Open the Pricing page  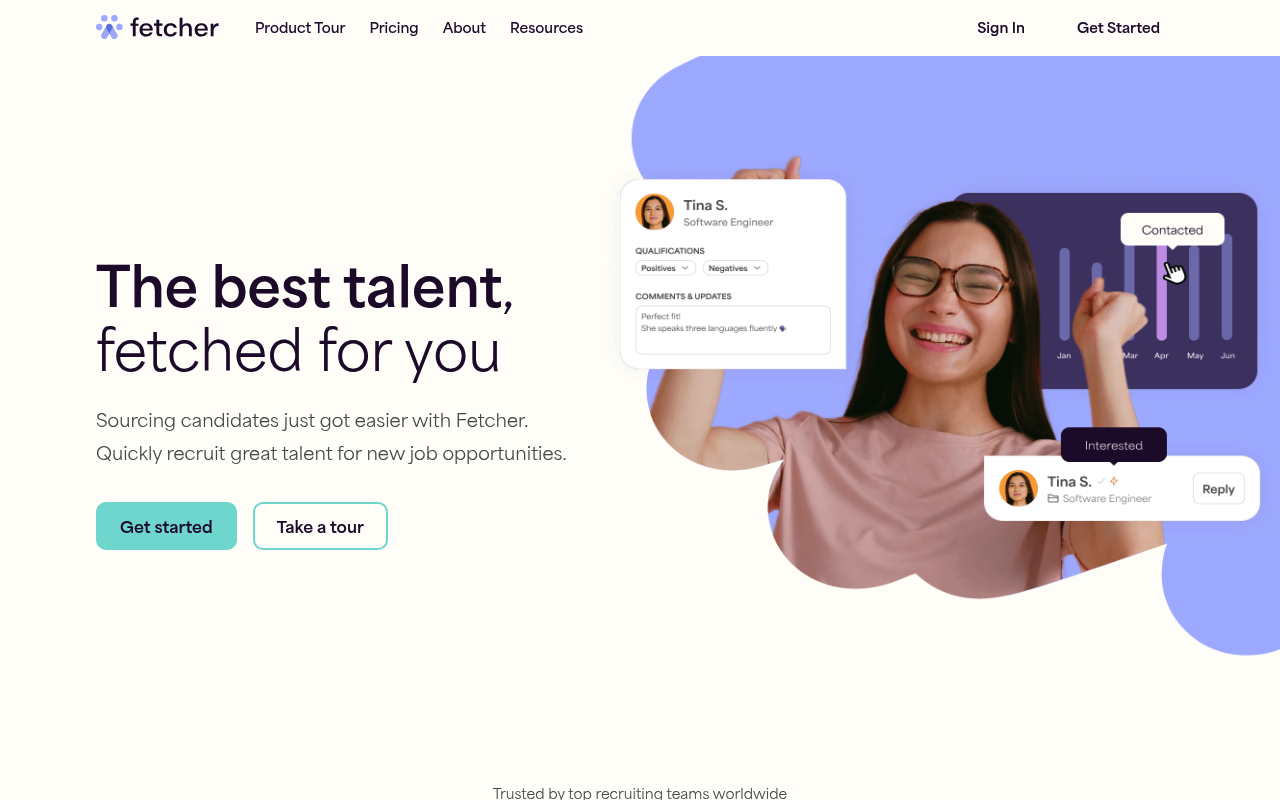point(394,28)
